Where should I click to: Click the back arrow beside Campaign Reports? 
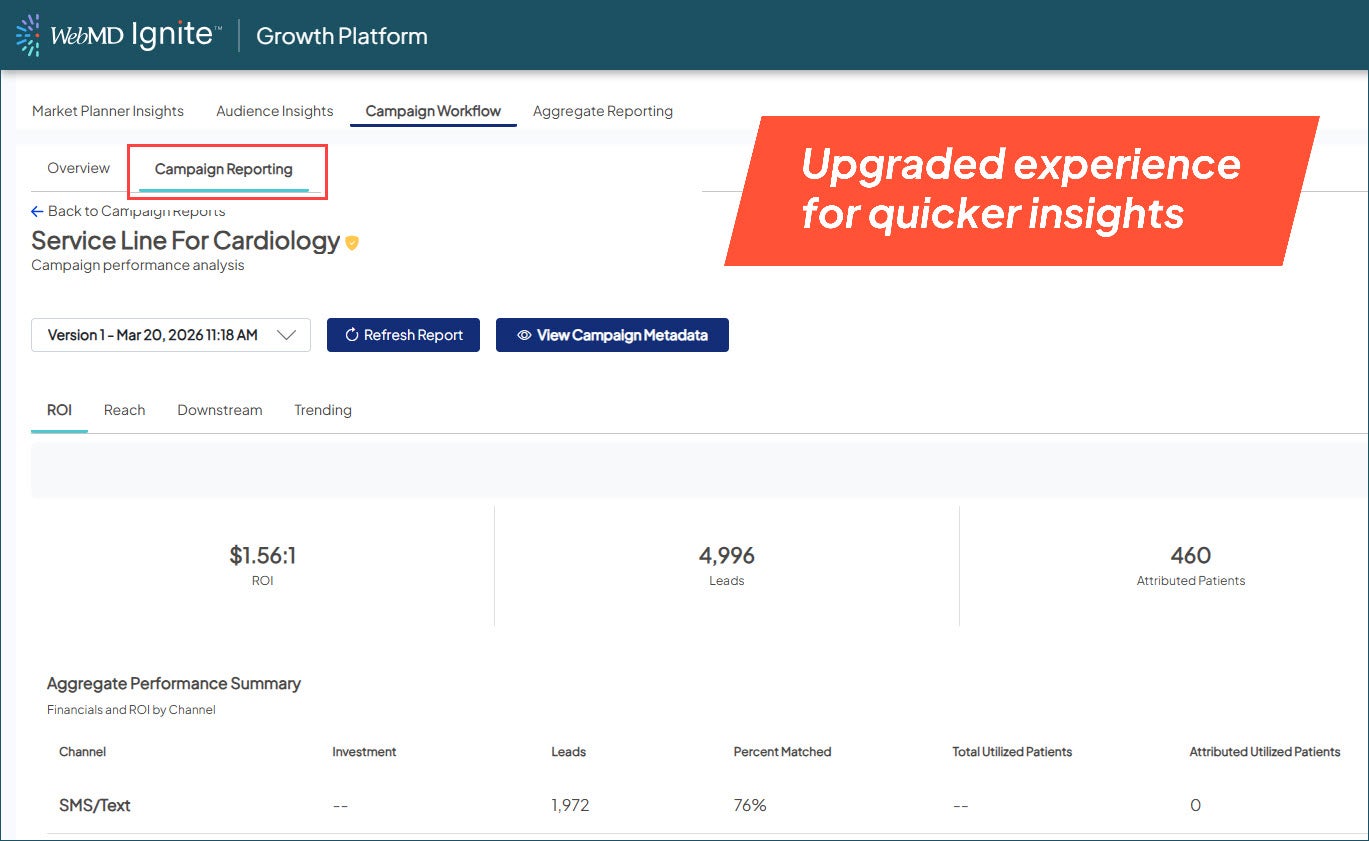(x=37, y=212)
